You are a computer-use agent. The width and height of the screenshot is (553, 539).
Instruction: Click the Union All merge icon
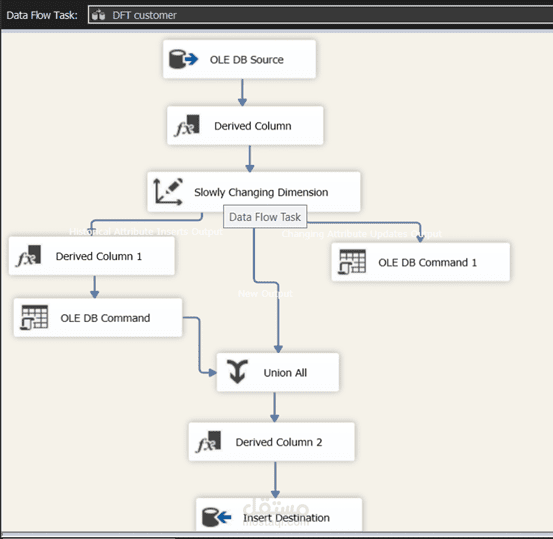tap(237, 372)
